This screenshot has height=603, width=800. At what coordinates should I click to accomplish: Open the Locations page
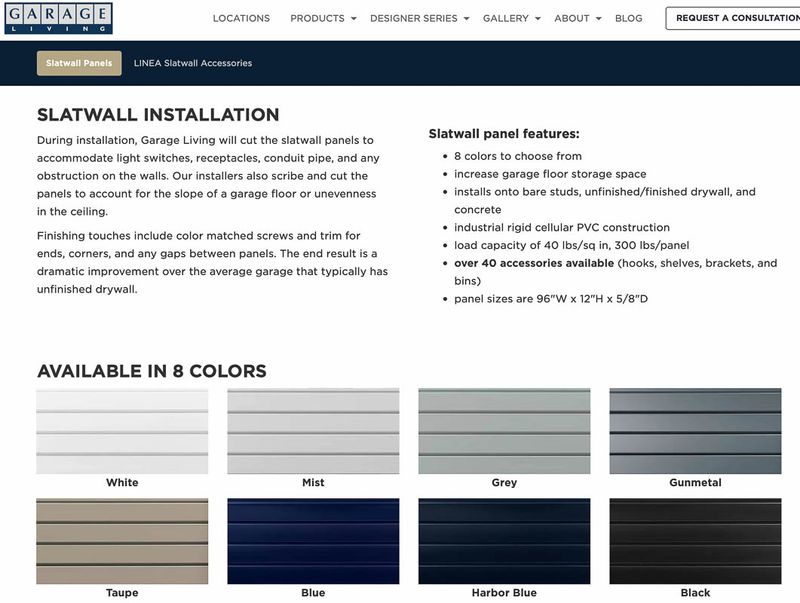coord(241,18)
